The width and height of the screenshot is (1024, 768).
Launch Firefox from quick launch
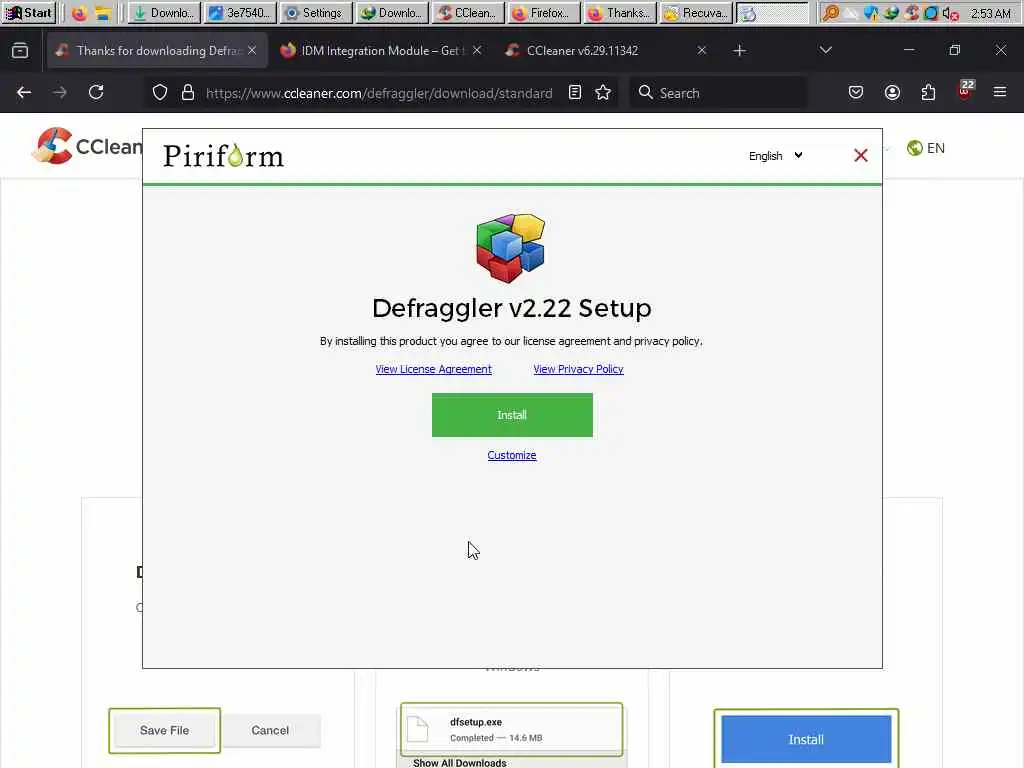(x=79, y=13)
